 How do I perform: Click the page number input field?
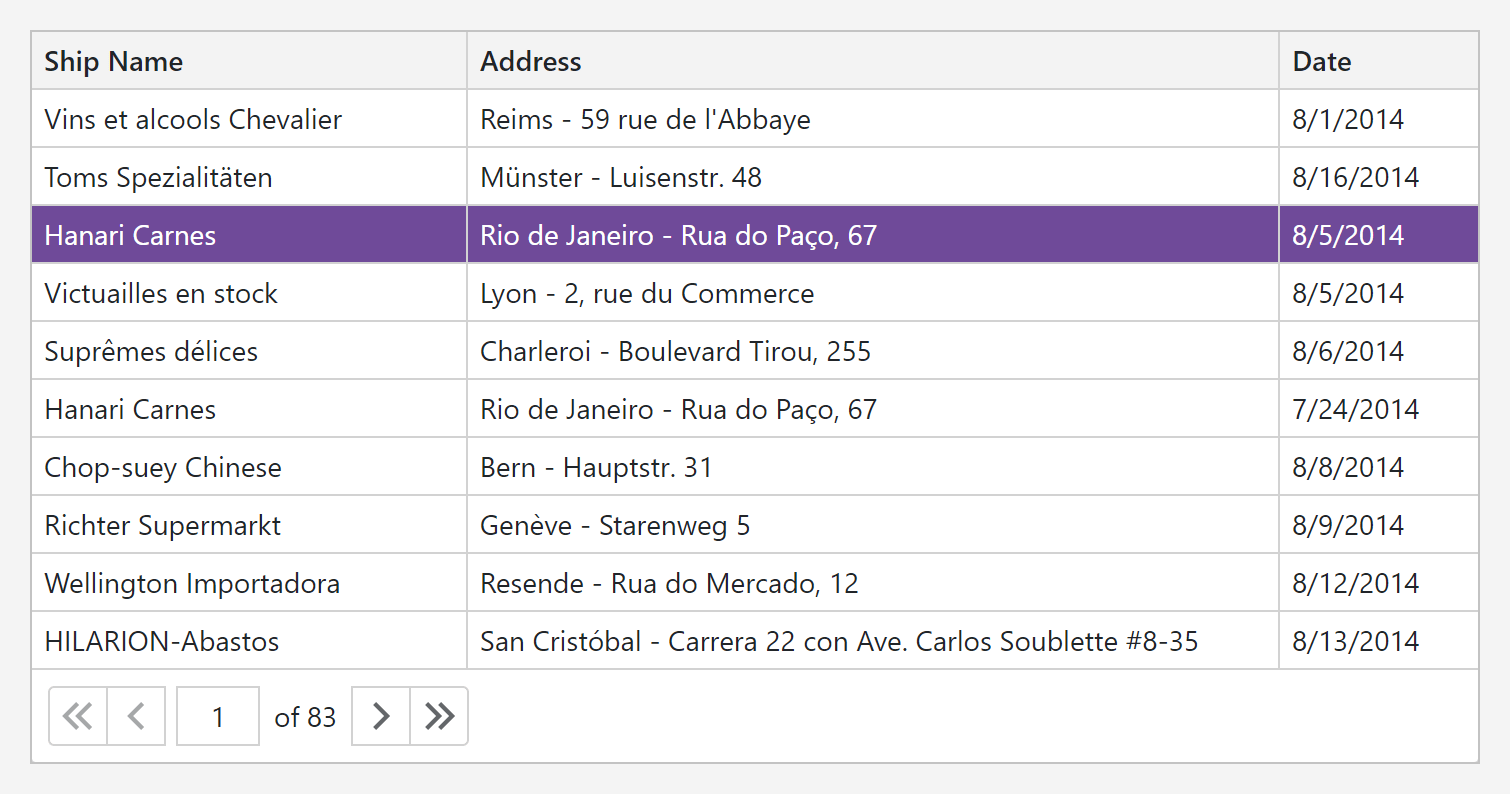click(218, 716)
